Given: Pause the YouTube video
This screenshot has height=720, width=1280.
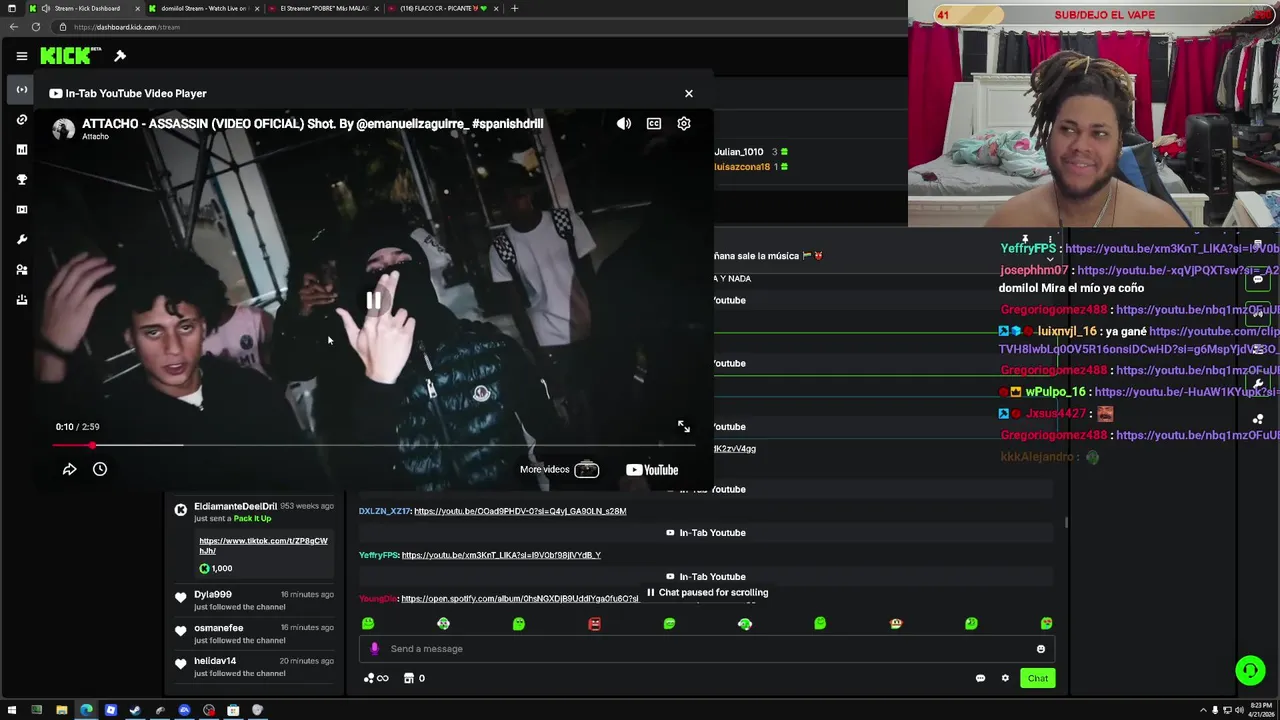Looking at the screenshot, I should (x=373, y=300).
